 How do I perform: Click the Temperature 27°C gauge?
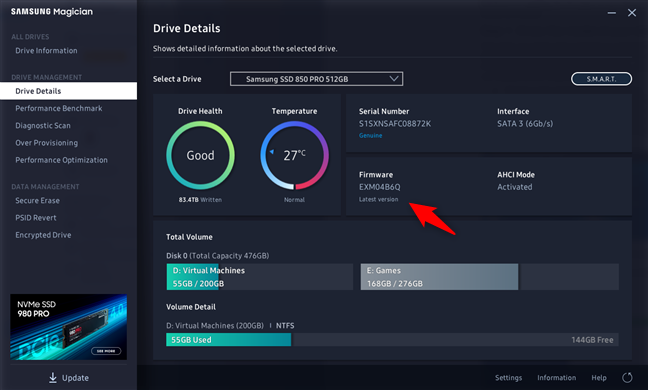(x=295, y=155)
